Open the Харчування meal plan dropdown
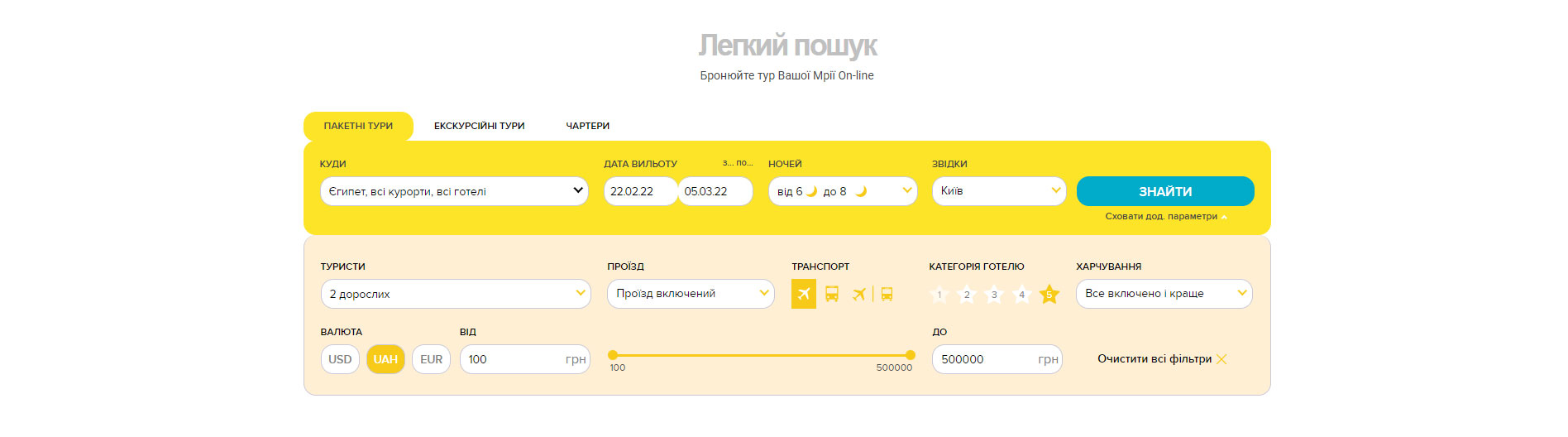The width and height of the screenshot is (1568, 437). pyautogui.click(x=1164, y=294)
